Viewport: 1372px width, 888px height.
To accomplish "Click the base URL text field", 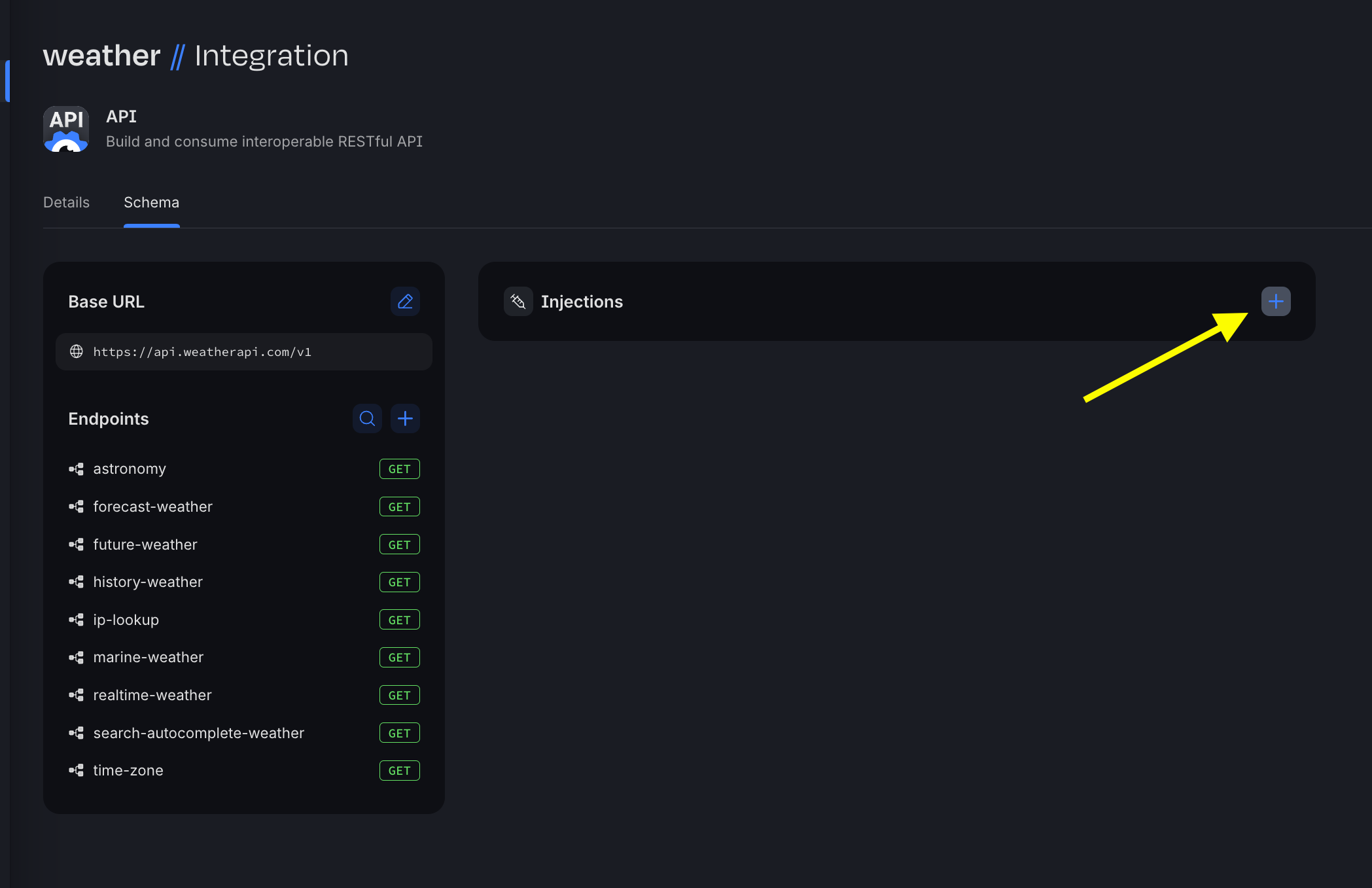I will coord(243,352).
